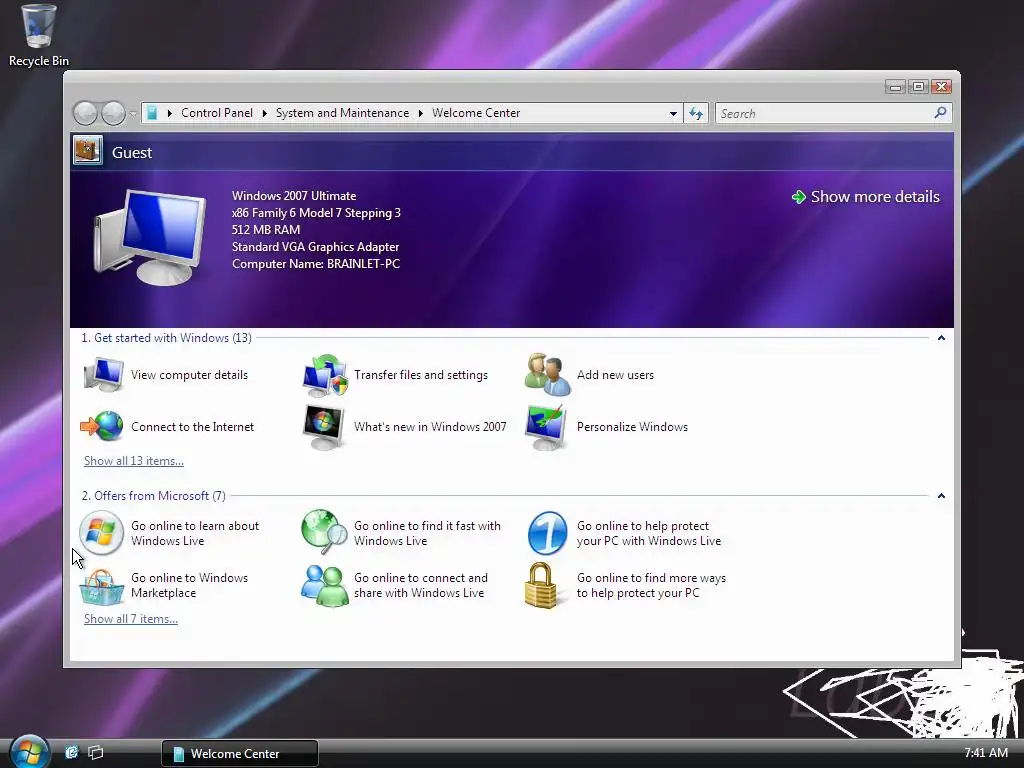Click the Guest user name text
This screenshot has height=768, width=1024.
(132, 152)
